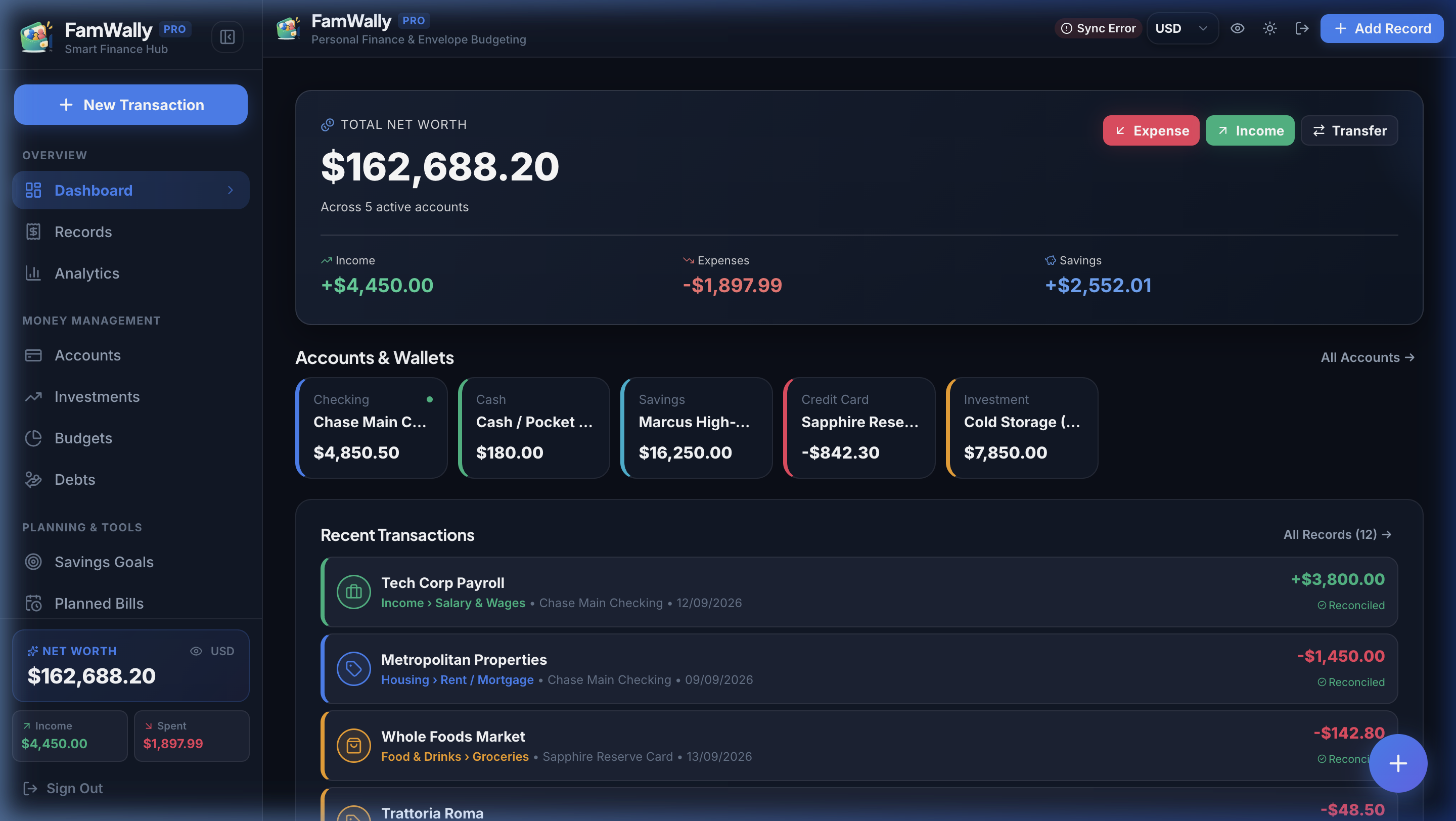Click the Debts hand-coins icon

(x=33, y=479)
